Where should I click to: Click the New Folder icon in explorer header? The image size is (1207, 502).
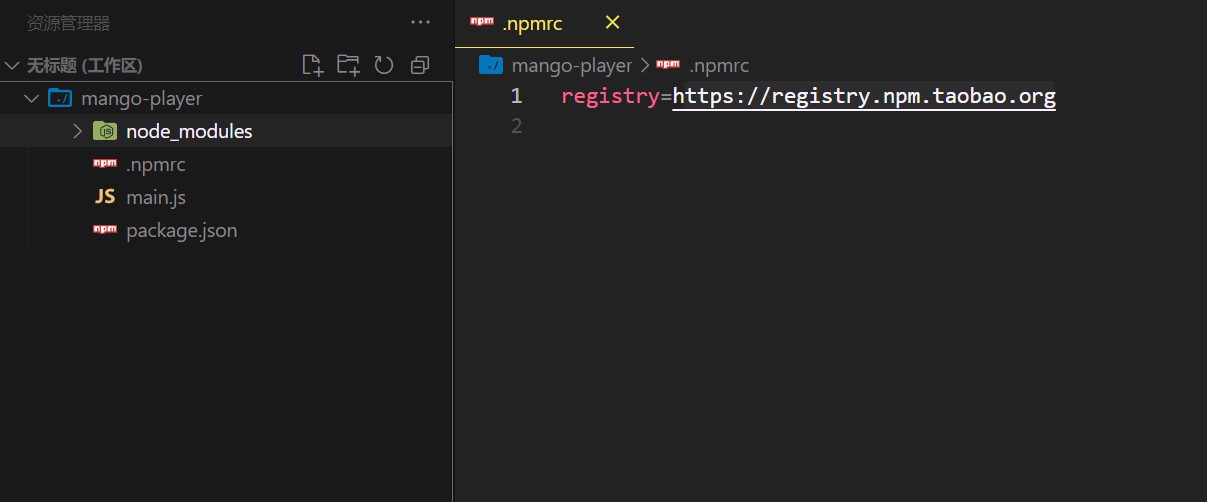348,66
